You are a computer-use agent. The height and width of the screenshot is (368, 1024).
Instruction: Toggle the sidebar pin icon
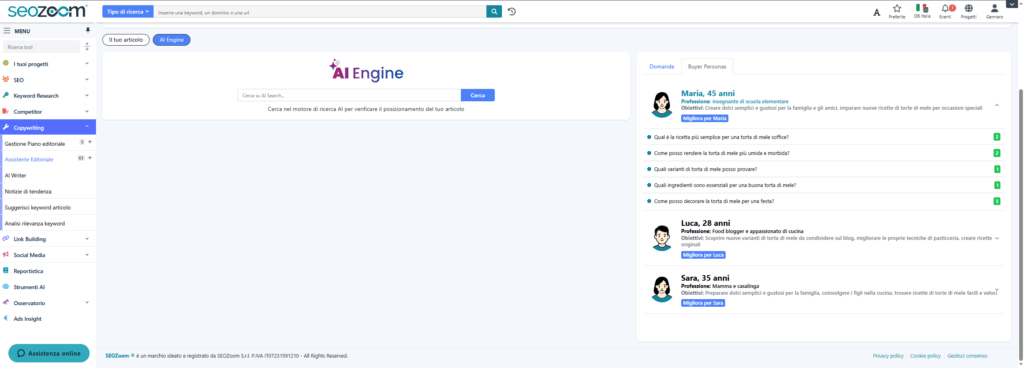88,31
